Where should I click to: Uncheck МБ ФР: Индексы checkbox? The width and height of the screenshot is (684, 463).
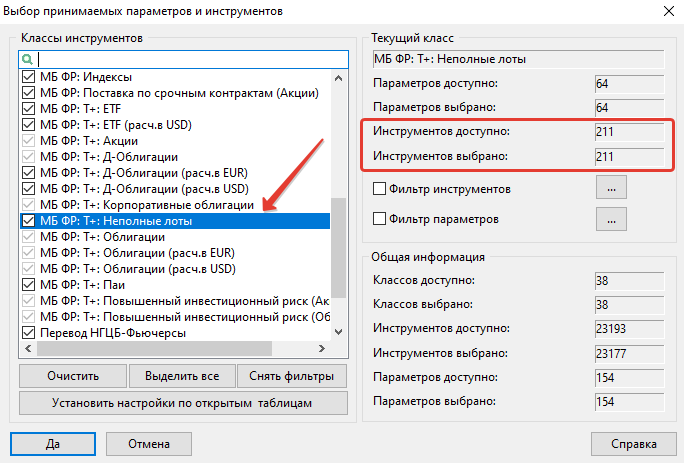[28, 77]
